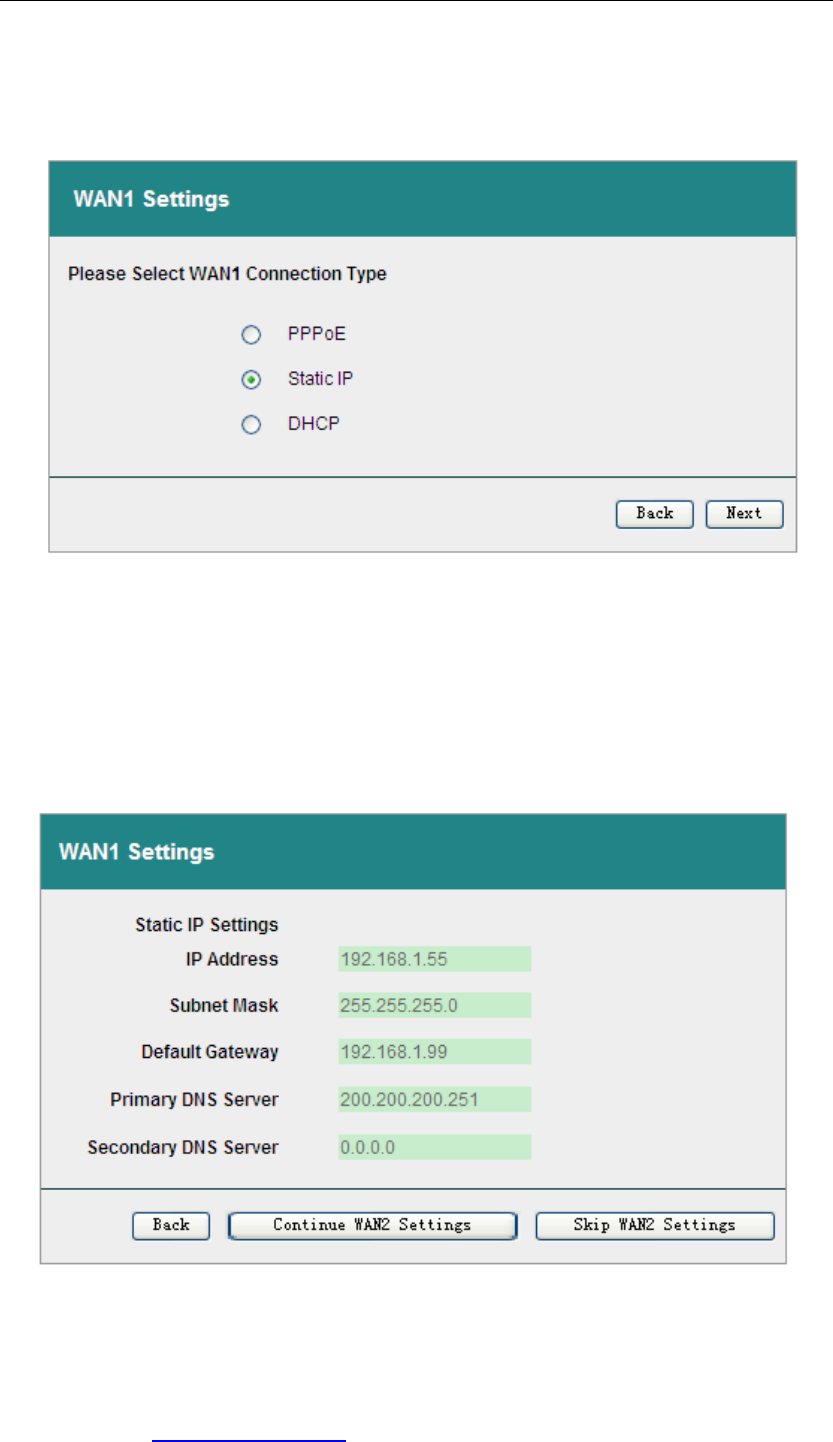Select the Primary DNS Server field
Image resolution: width=833 pixels, height=1442 pixels.
coord(434,1100)
